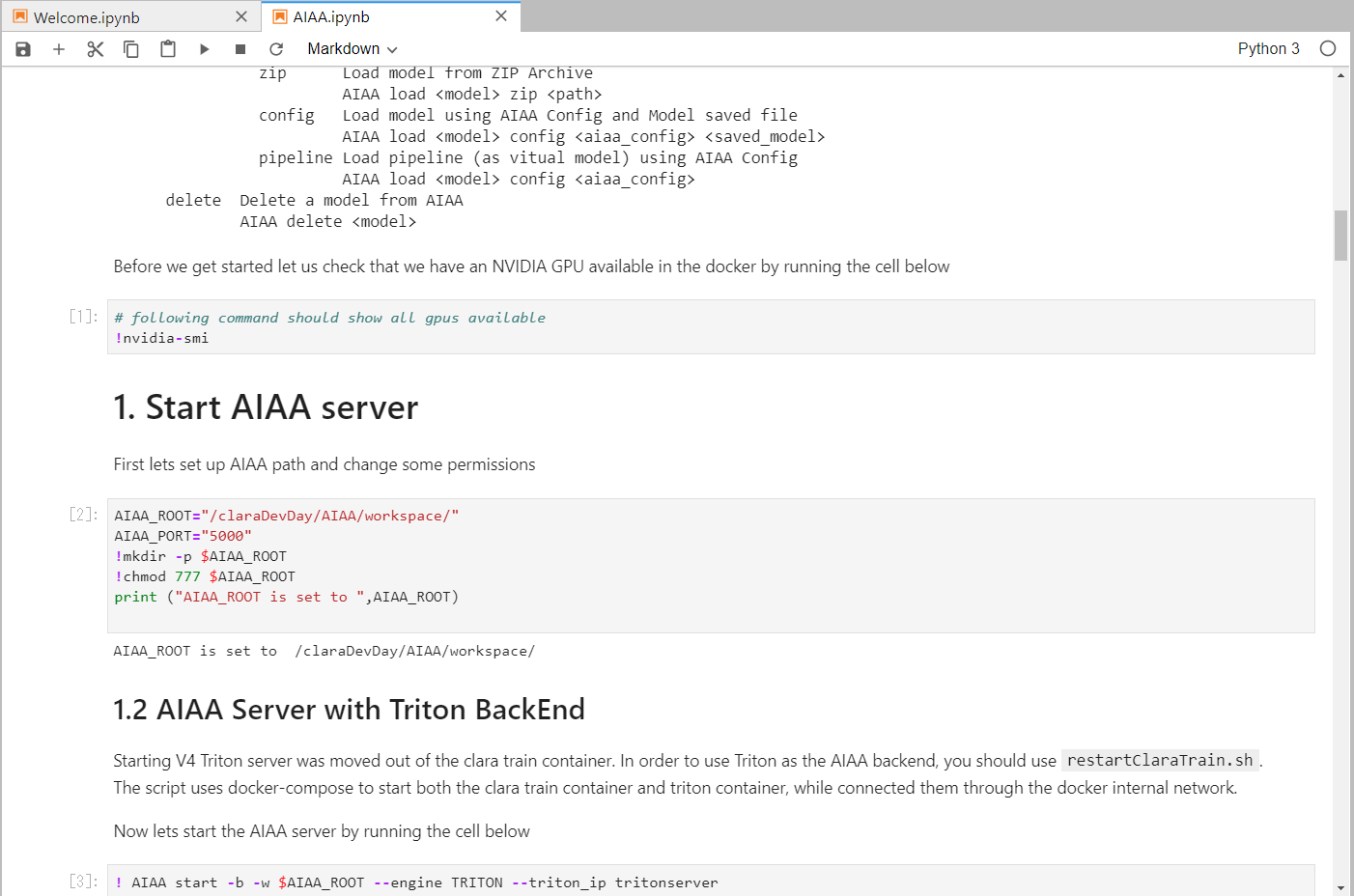Click the 'pipeline Load pipeline' help line
1354x896 pixels.
528,158
